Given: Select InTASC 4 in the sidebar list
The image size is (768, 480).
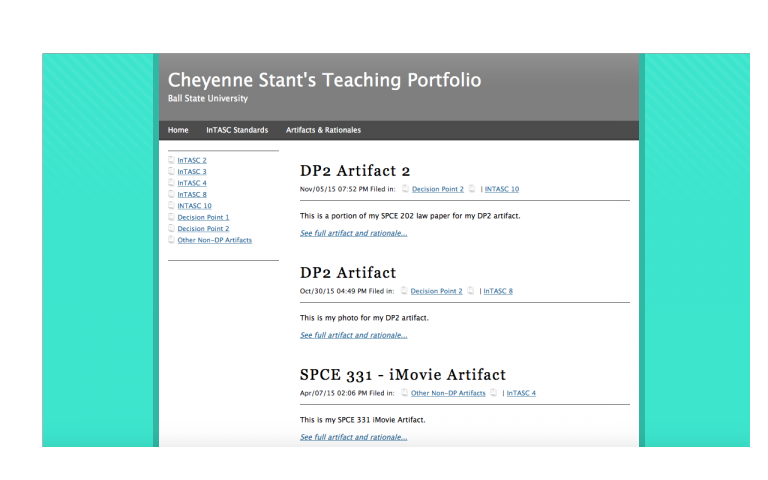Looking at the screenshot, I should (x=192, y=183).
